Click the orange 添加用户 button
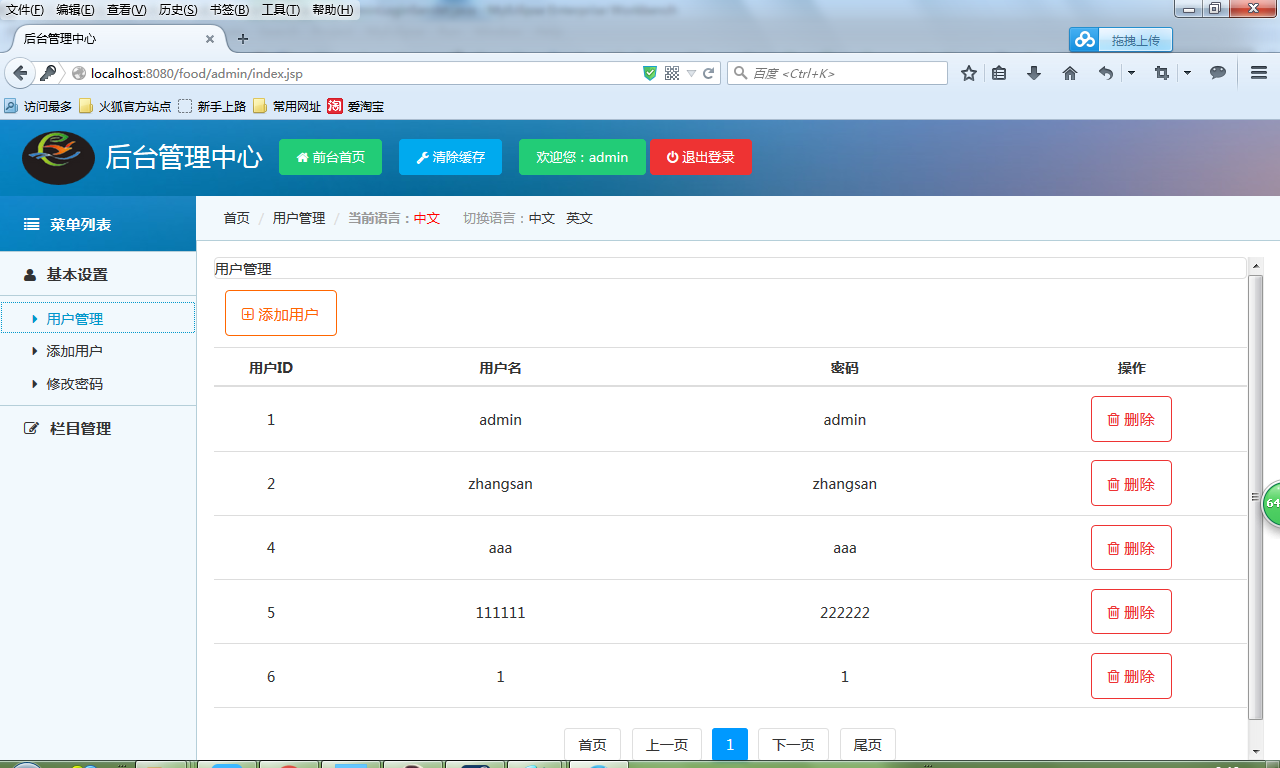The width and height of the screenshot is (1280, 768). point(281,313)
